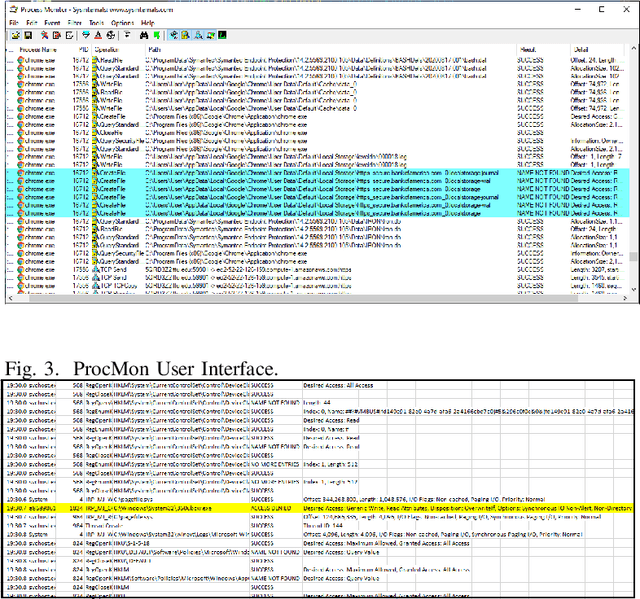Open the Filter menu
This screenshot has width=640, height=599.
point(75,21)
